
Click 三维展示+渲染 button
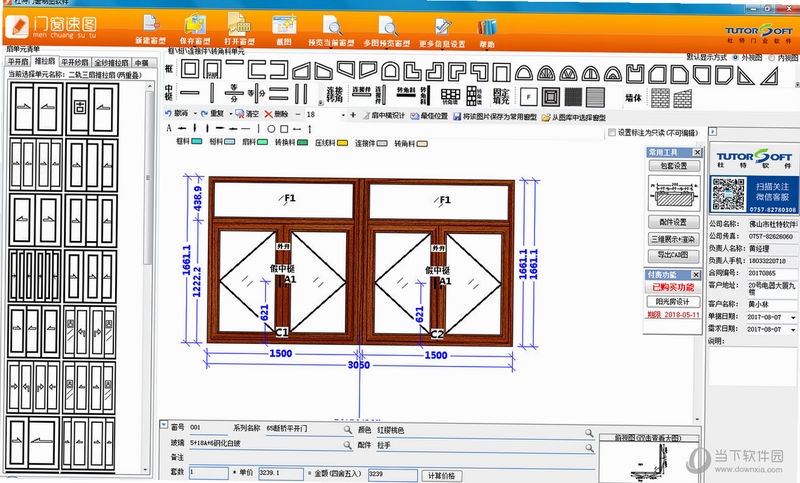click(673, 239)
